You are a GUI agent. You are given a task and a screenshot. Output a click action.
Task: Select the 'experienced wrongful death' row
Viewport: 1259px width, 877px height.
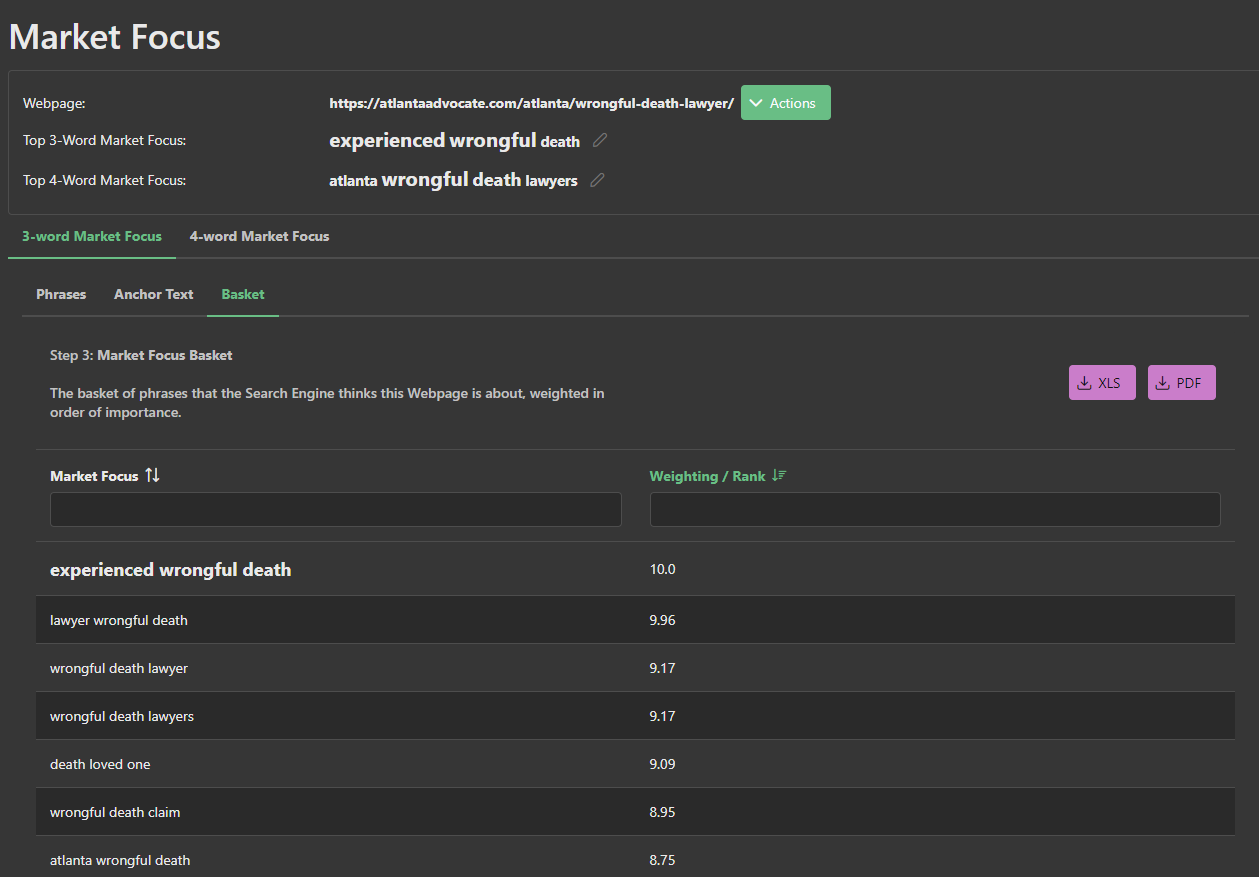pyautogui.click(x=171, y=570)
